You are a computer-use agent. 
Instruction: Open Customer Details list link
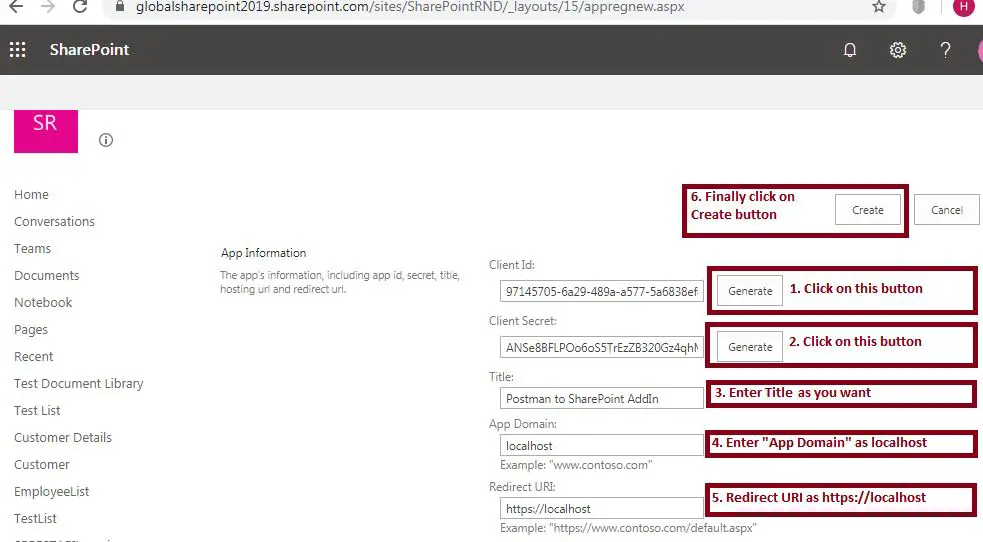(x=63, y=437)
